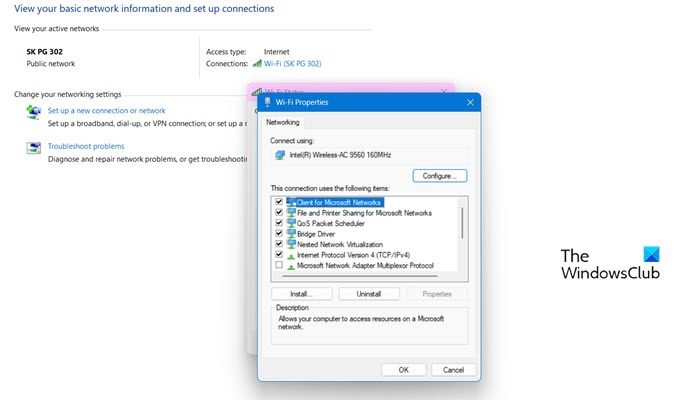700x400 pixels.
Task: Click the horizontal scrollbar under items list
Action: click(360, 276)
